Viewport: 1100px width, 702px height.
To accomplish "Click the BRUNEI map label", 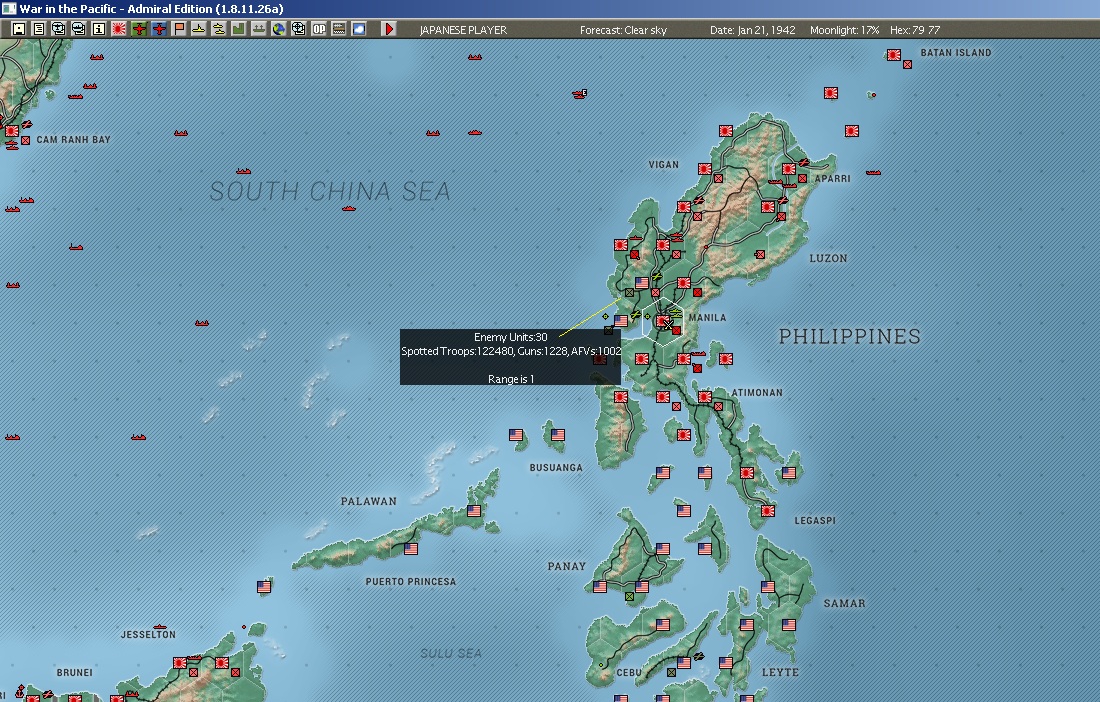I will coord(74,673).
